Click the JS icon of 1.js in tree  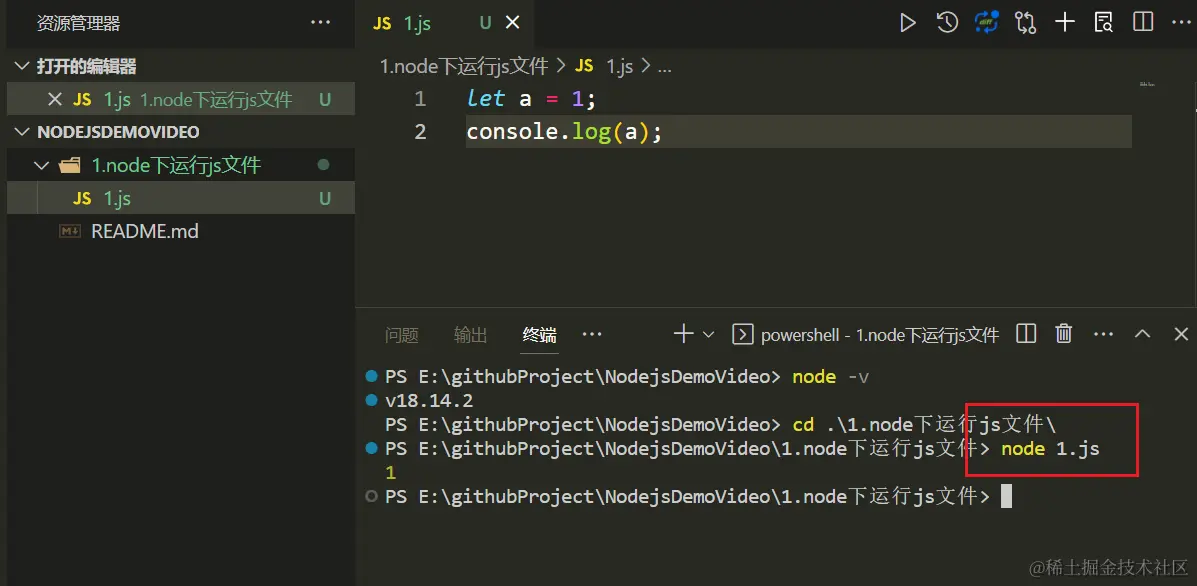click(82, 198)
